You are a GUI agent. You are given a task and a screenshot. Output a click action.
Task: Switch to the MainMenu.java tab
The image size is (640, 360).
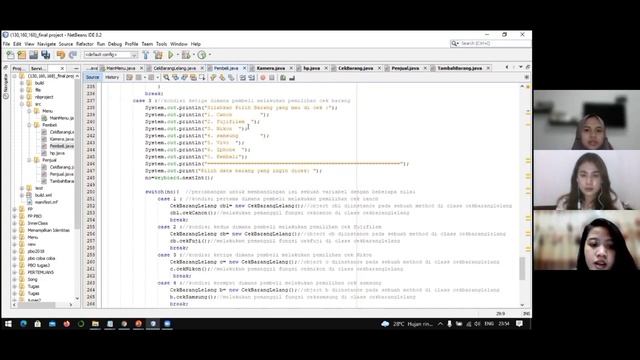coord(120,68)
